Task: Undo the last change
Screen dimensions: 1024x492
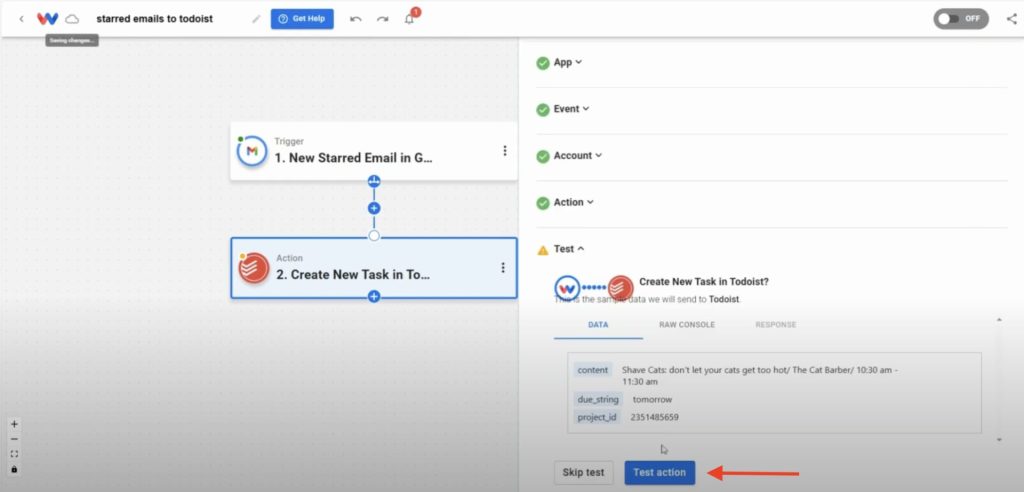Action: 356,19
